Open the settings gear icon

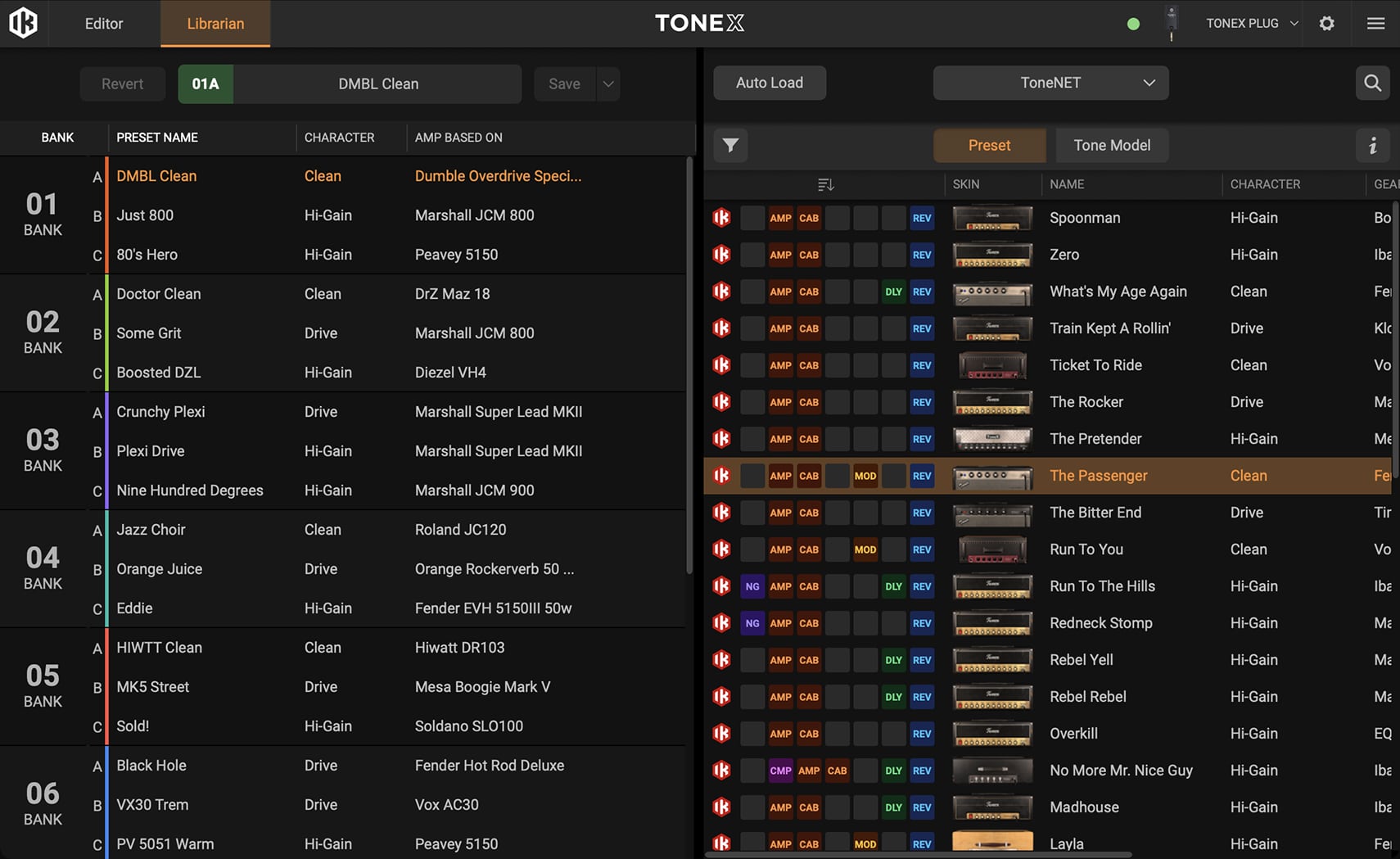1326,23
